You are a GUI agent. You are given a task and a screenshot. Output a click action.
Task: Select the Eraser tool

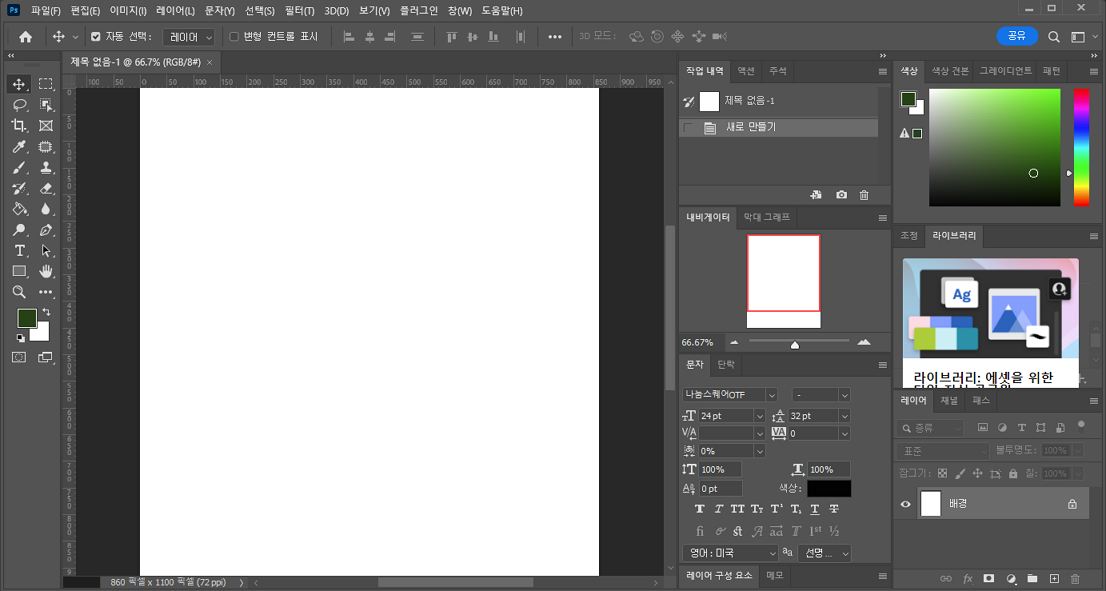point(46,188)
